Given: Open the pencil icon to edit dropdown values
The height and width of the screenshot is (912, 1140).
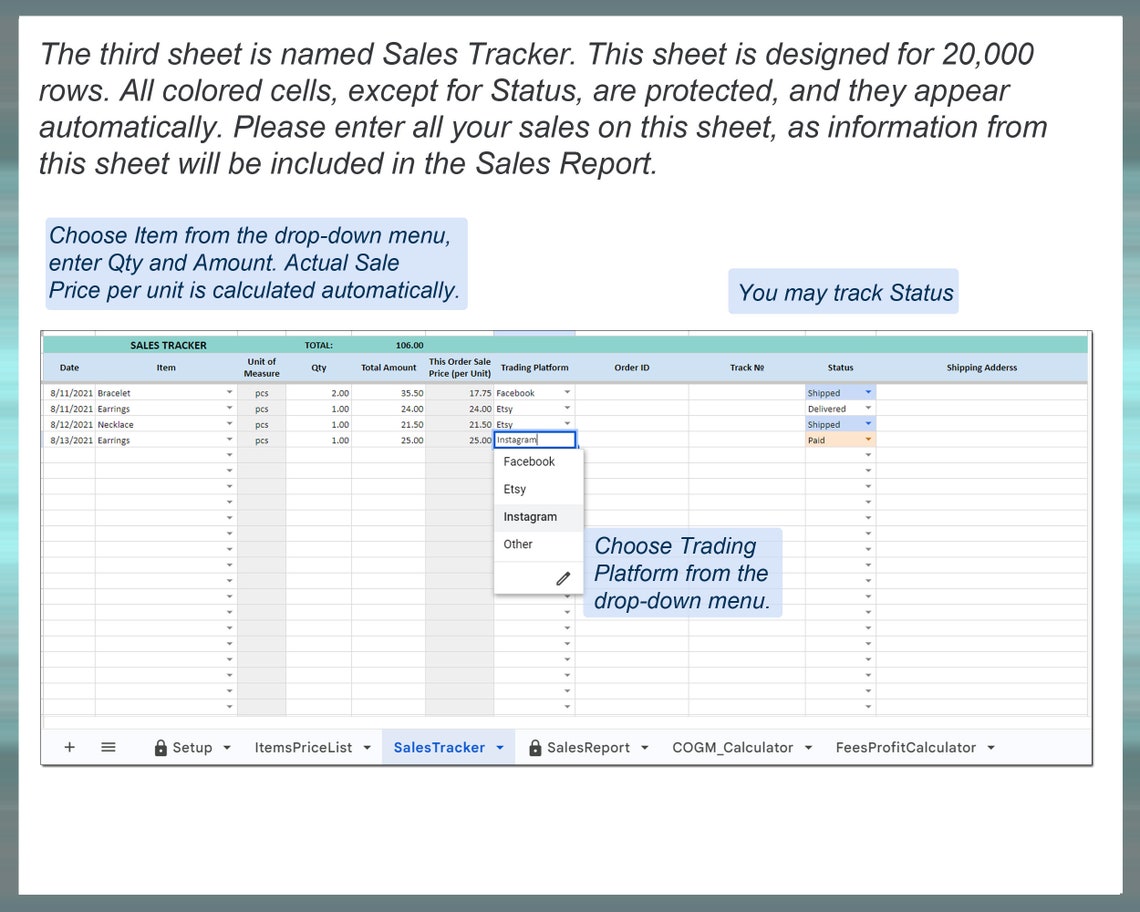Looking at the screenshot, I should pyautogui.click(x=562, y=578).
